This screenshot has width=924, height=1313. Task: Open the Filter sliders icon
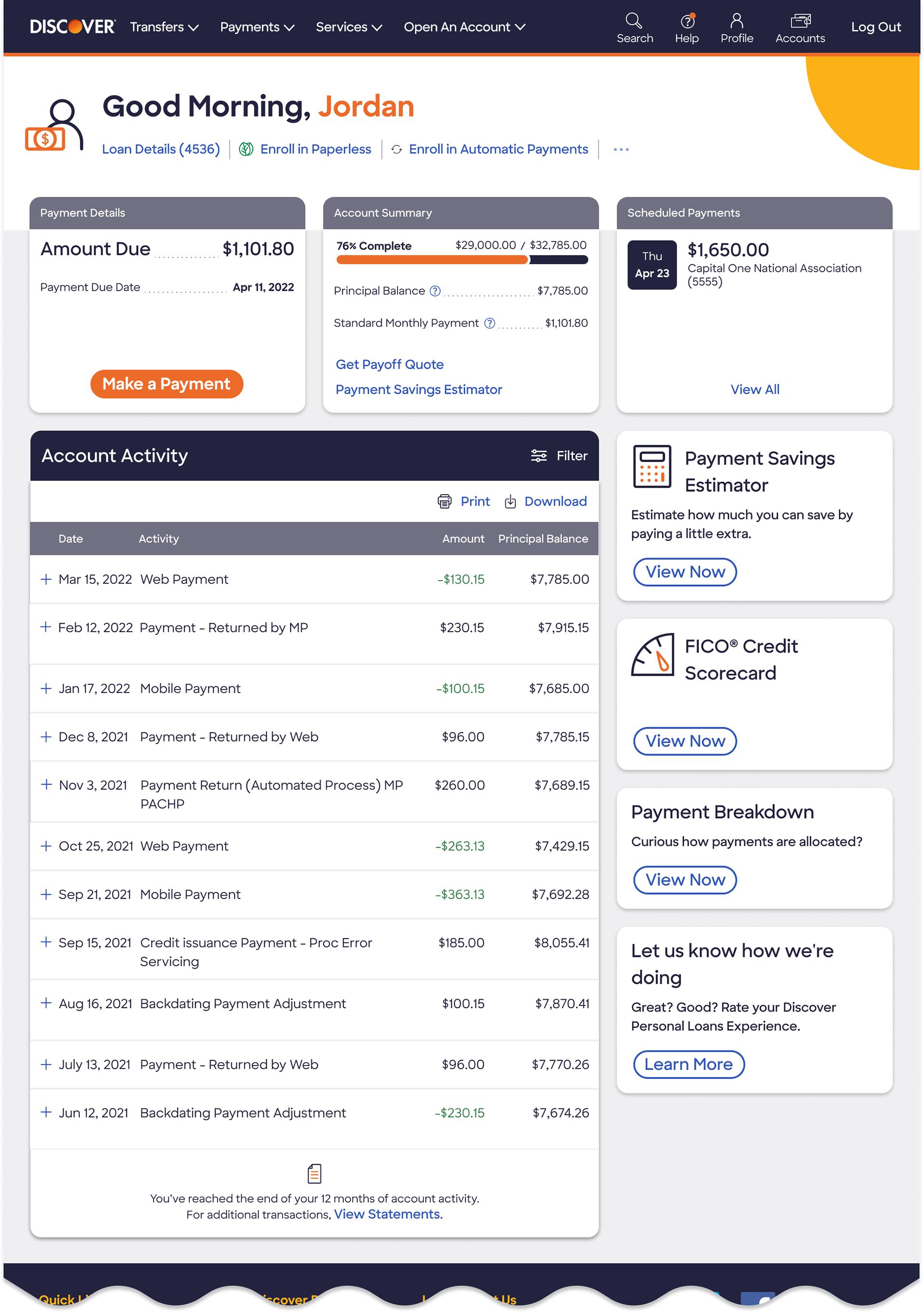pos(539,456)
